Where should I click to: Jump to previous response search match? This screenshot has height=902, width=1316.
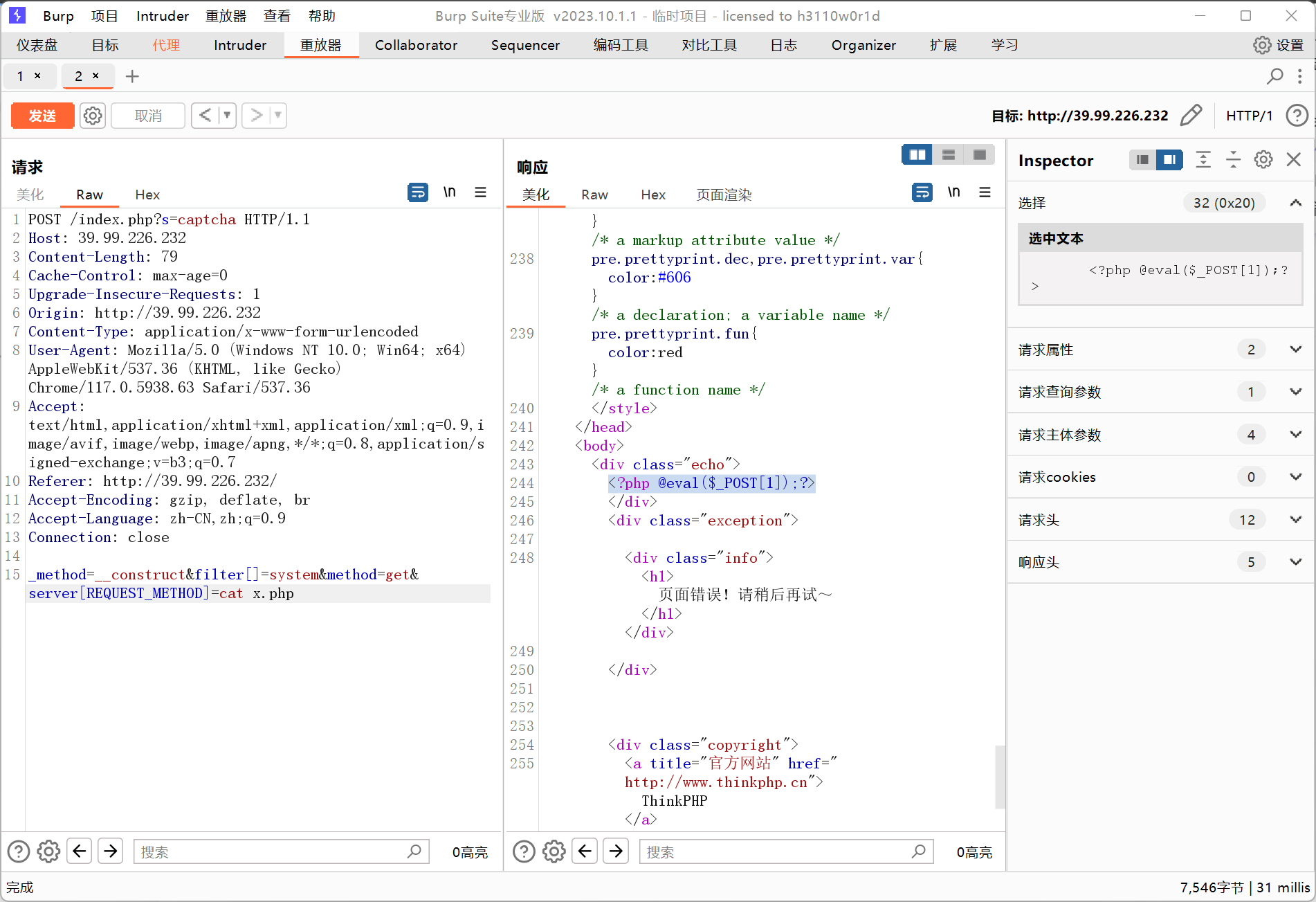click(585, 851)
